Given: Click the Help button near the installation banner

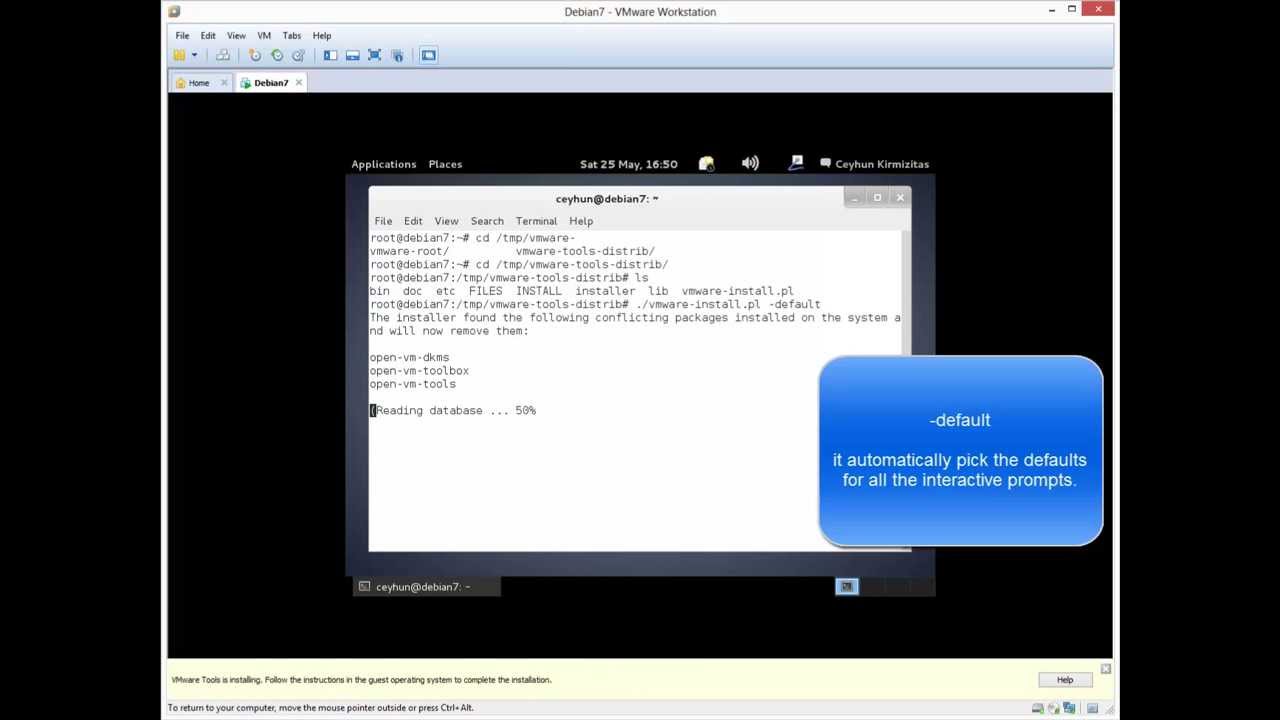Looking at the screenshot, I should click(1064, 679).
